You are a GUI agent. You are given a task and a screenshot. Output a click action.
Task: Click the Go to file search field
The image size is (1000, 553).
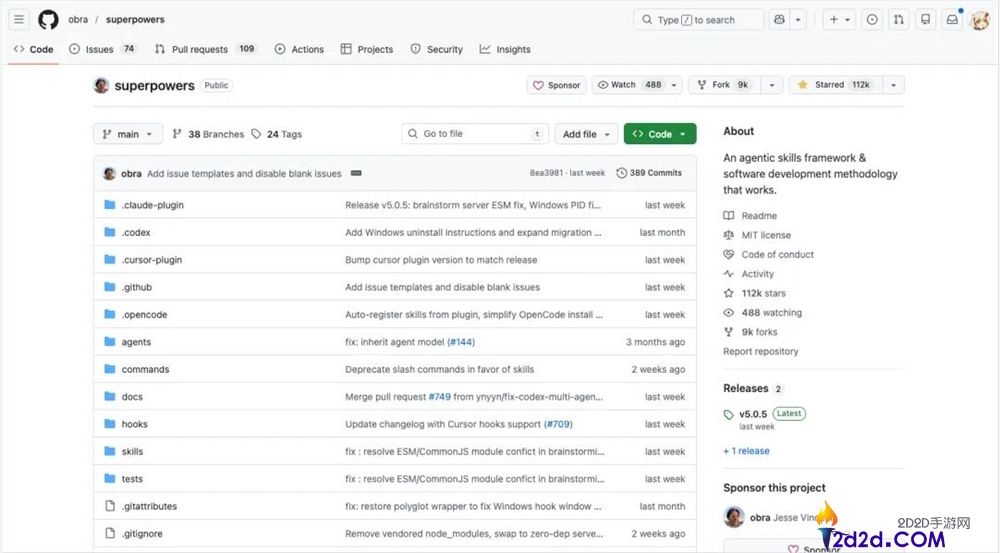(x=470, y=134)
